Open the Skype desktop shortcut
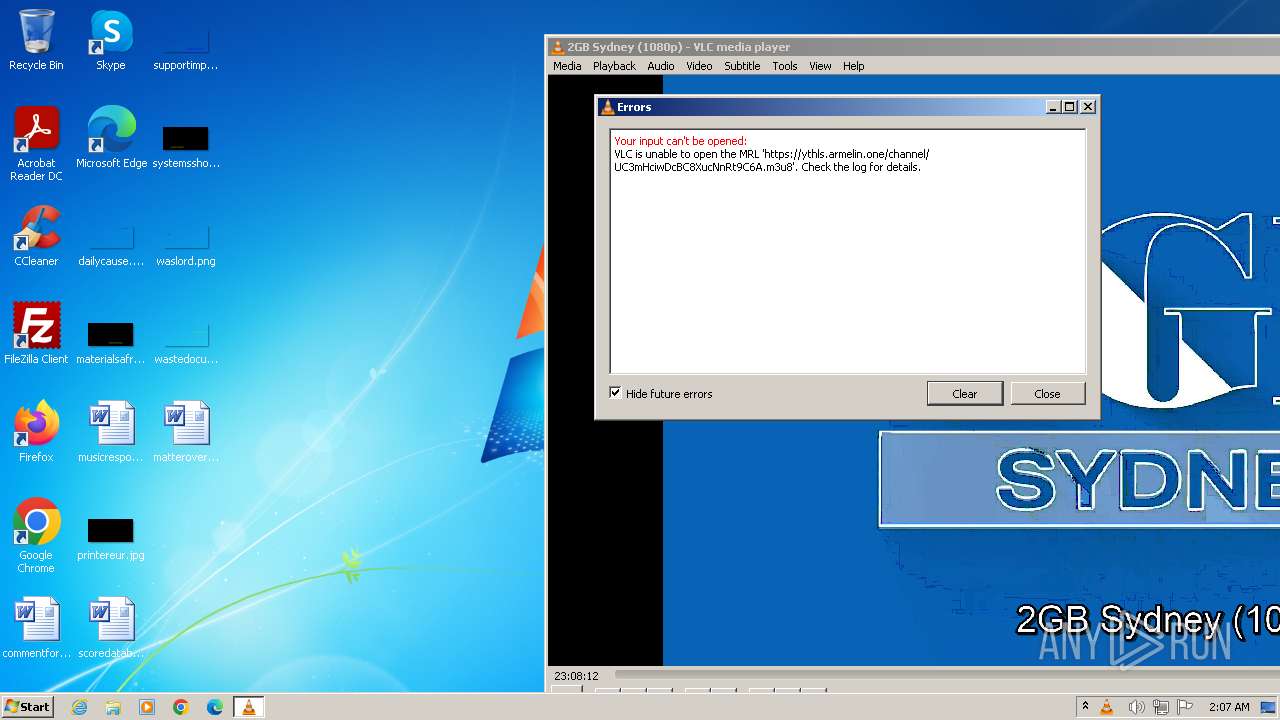Screen dimensions: 1280x720 (110, 40)
